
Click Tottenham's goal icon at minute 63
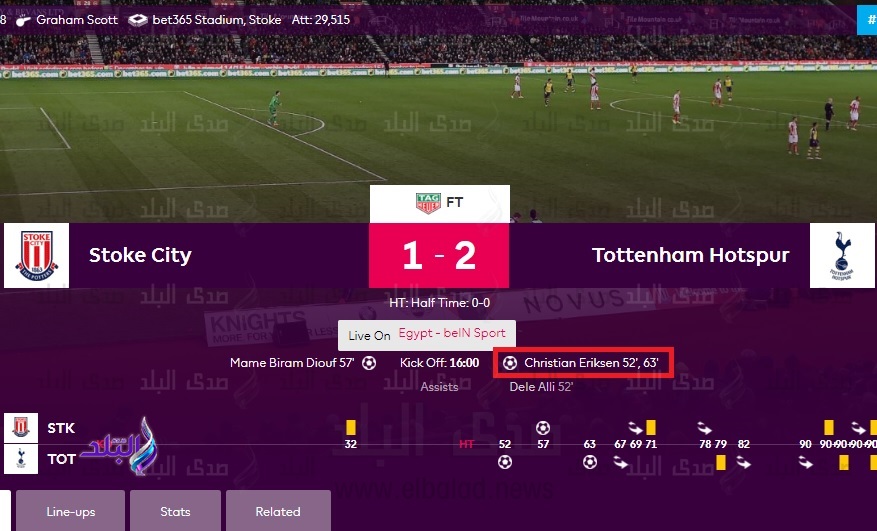coord(590,462)
